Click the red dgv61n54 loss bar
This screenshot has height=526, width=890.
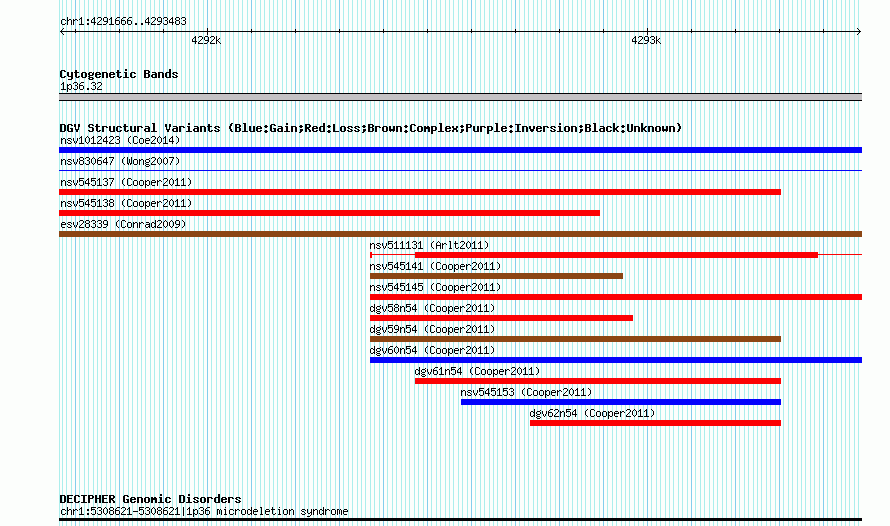pyautogui.click(x=598, y=381)
